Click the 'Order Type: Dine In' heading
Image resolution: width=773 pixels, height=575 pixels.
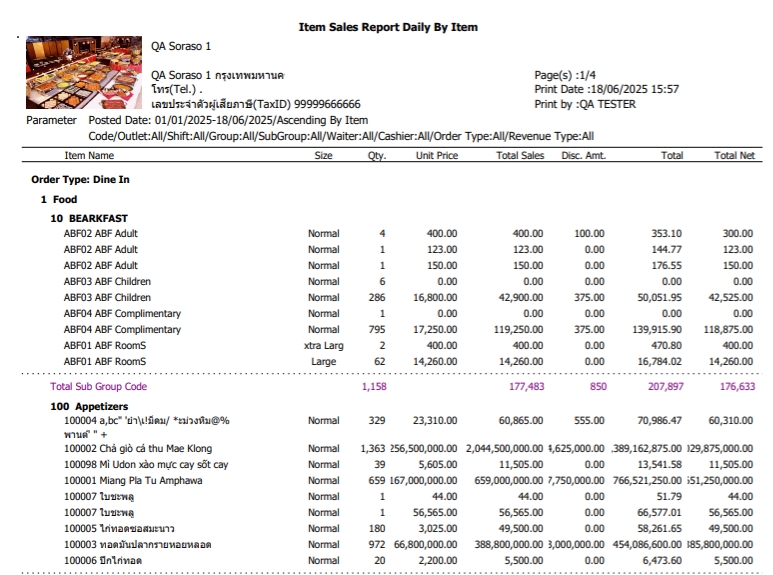80,180
